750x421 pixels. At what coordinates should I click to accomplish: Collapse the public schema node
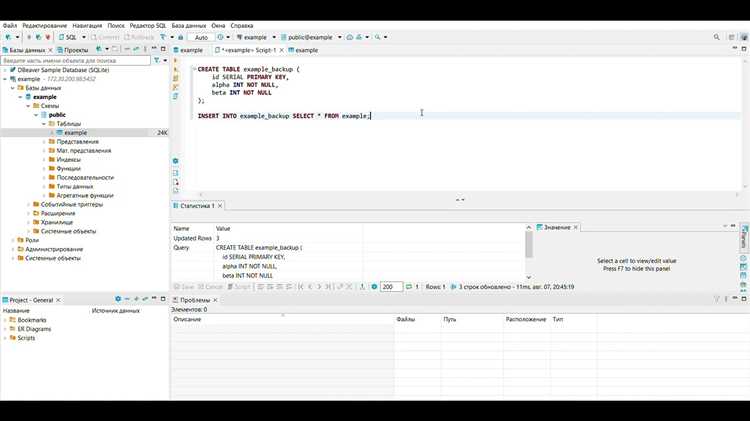36,115
